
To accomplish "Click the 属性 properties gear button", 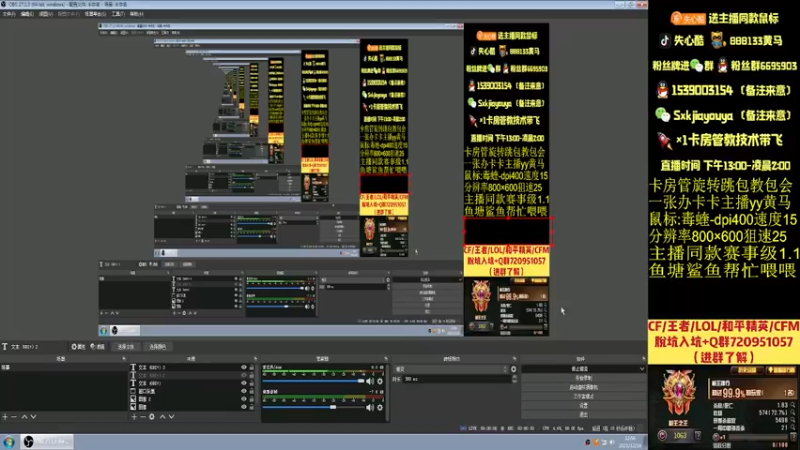I will coord(78,346).
